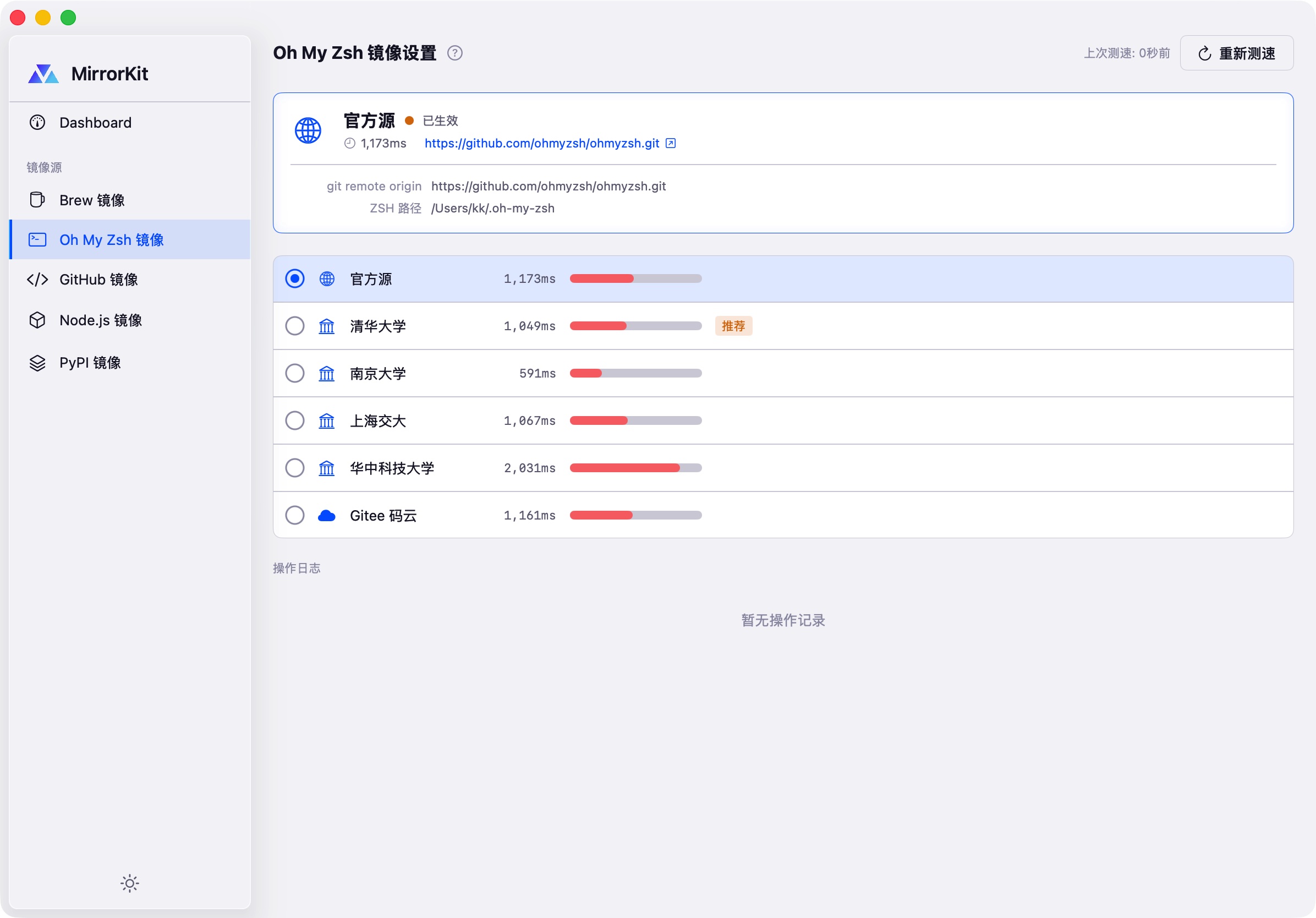Click the Oh My Zsh terminal icon
Image resolution: width=1316 pixels, height=918 pixels.
point(37,239)
